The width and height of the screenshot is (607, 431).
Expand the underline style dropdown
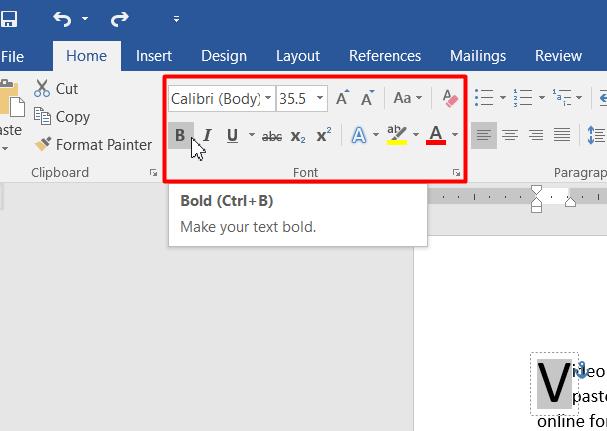pos(252,135)
